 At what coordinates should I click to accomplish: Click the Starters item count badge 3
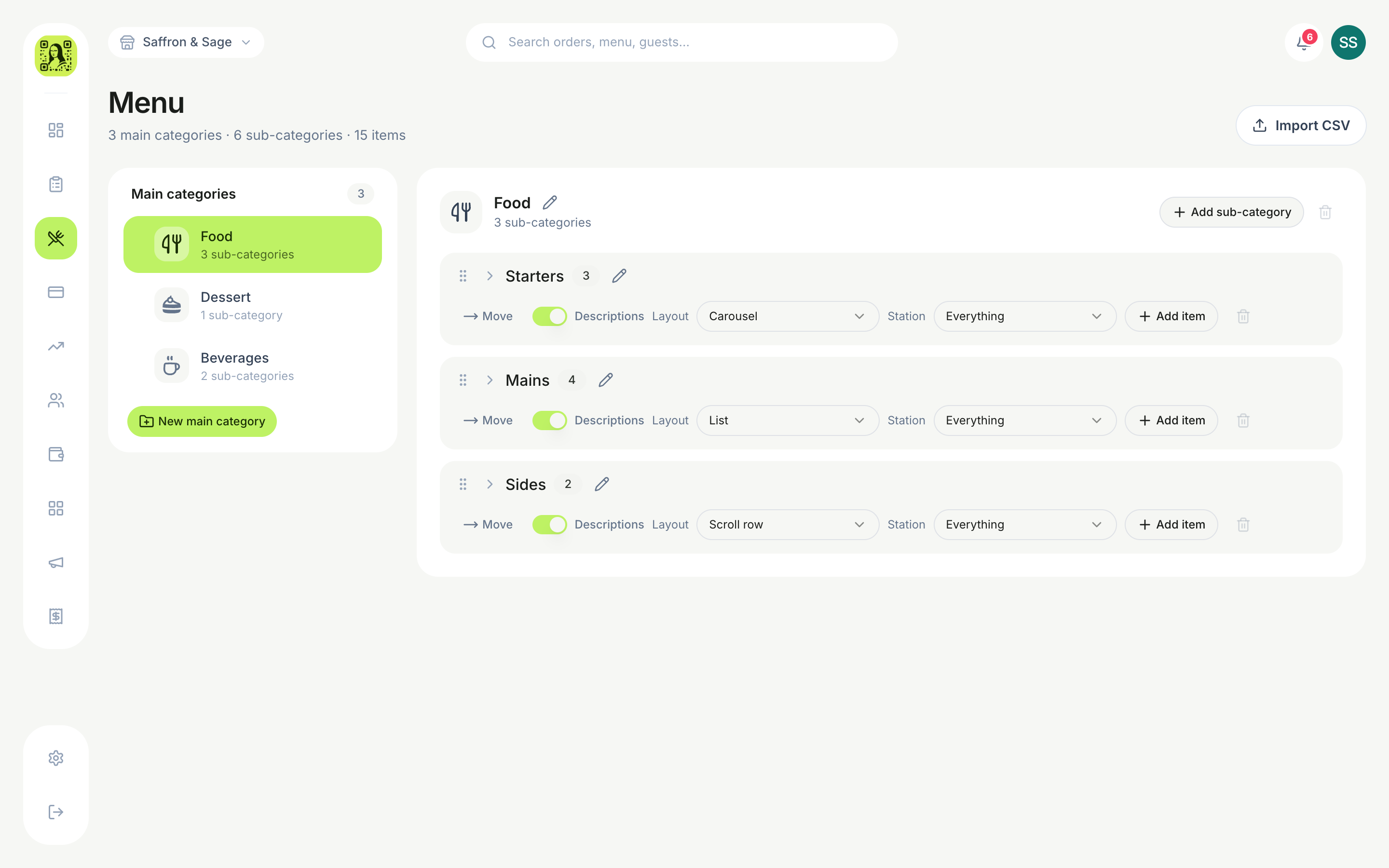click(586, 276)
